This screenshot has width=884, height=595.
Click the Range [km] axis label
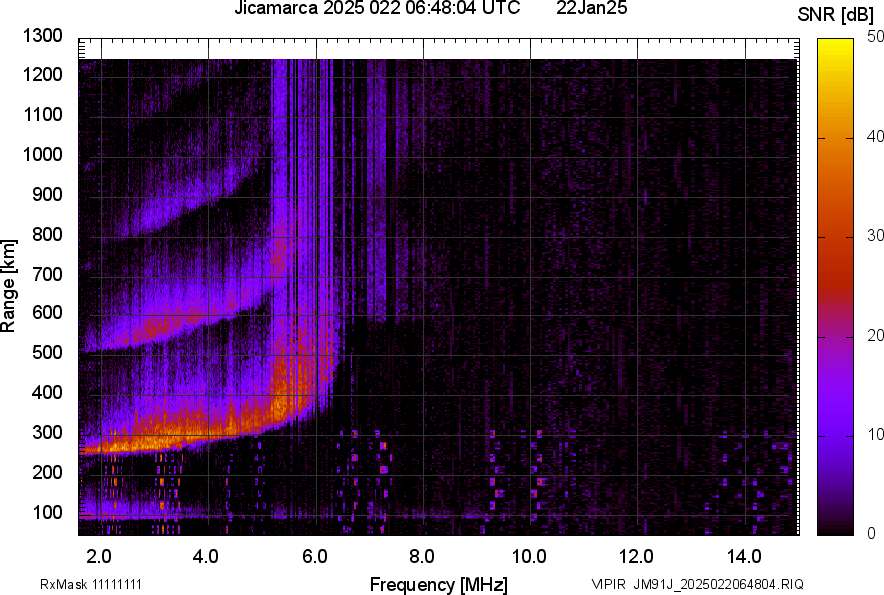click(9, 286)
